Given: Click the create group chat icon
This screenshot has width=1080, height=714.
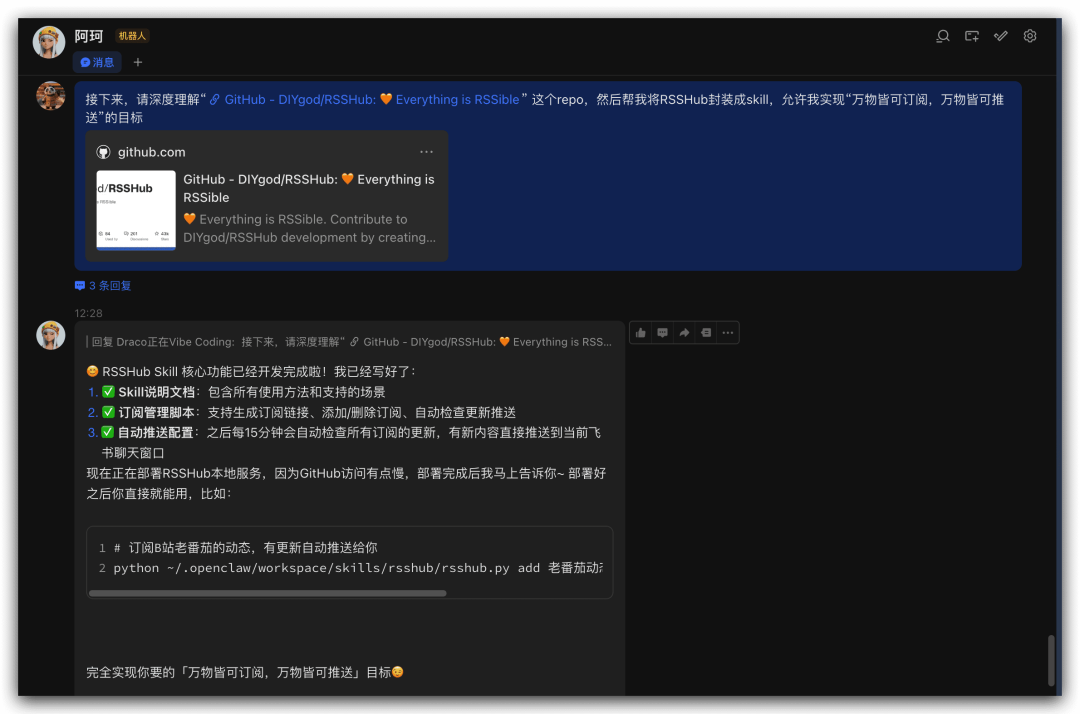Looking at the screenshot, I should coord(971,36).
